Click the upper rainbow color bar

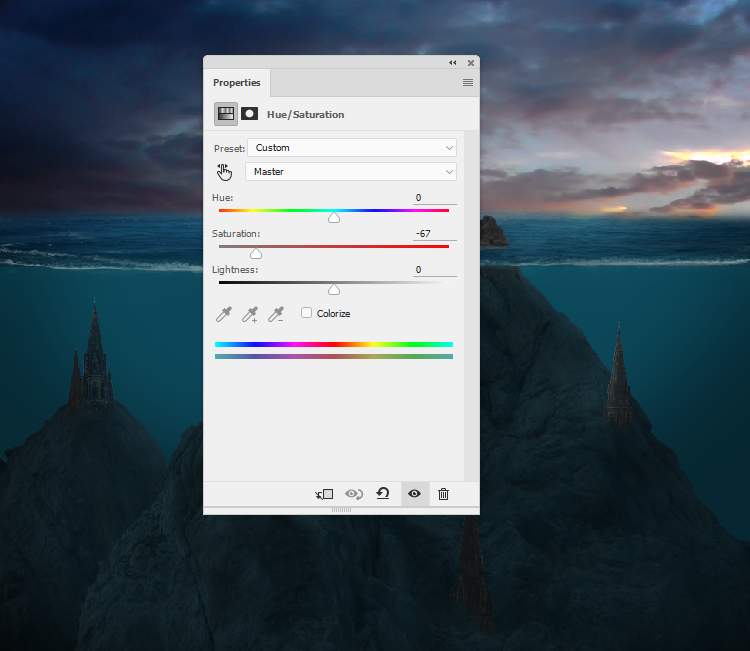(x=334, y=344)
